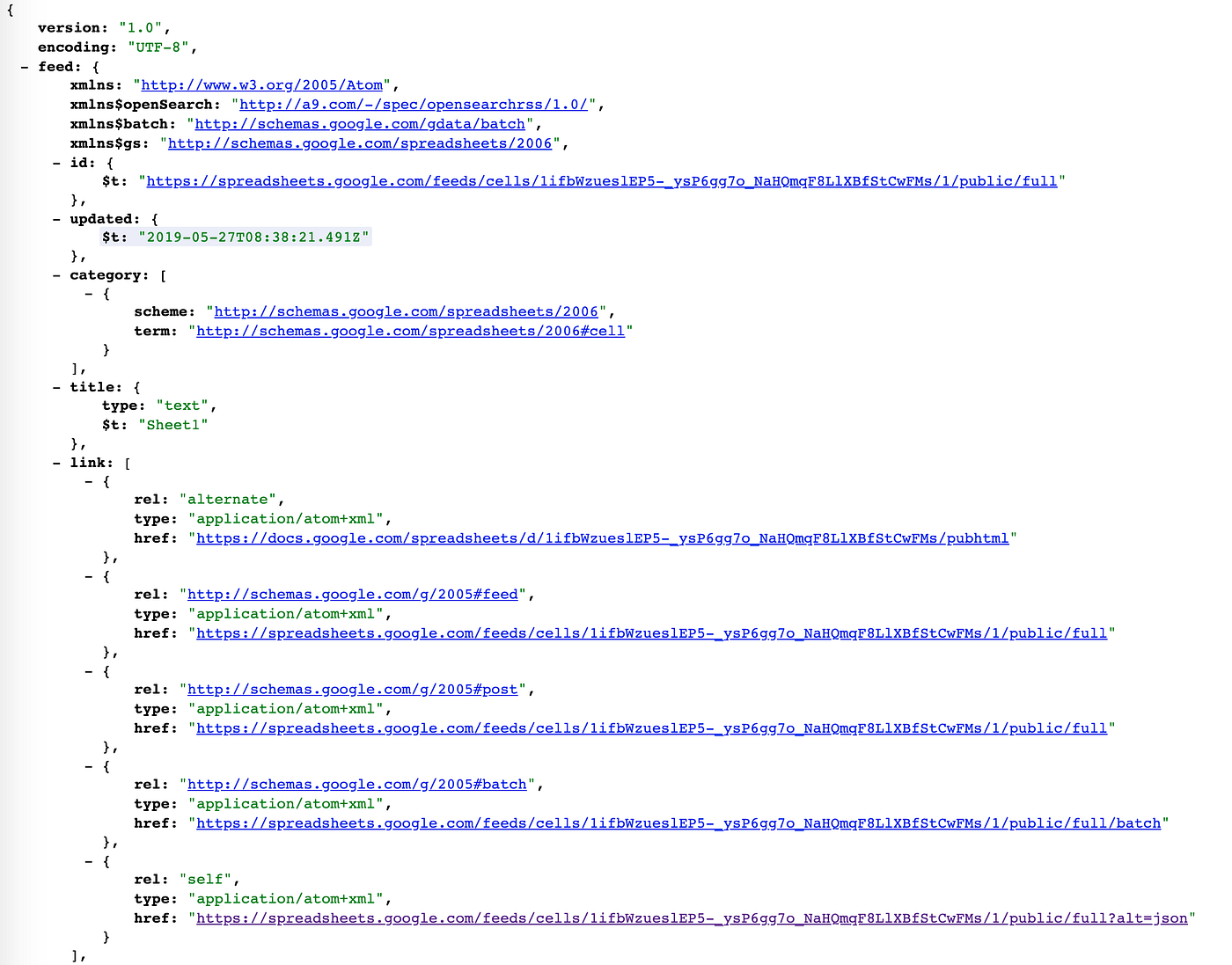The height and width of the screenshot is (965, 1232).
Task: Open the href under rel 2005#post
Action: click(652, 728)
